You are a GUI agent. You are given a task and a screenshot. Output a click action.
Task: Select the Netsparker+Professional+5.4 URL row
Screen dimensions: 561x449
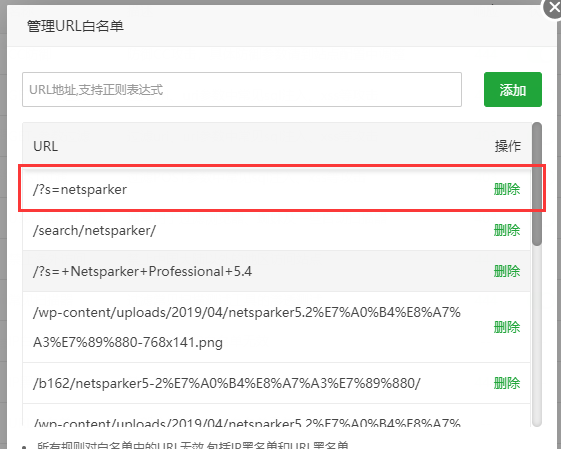coord(276,271)
